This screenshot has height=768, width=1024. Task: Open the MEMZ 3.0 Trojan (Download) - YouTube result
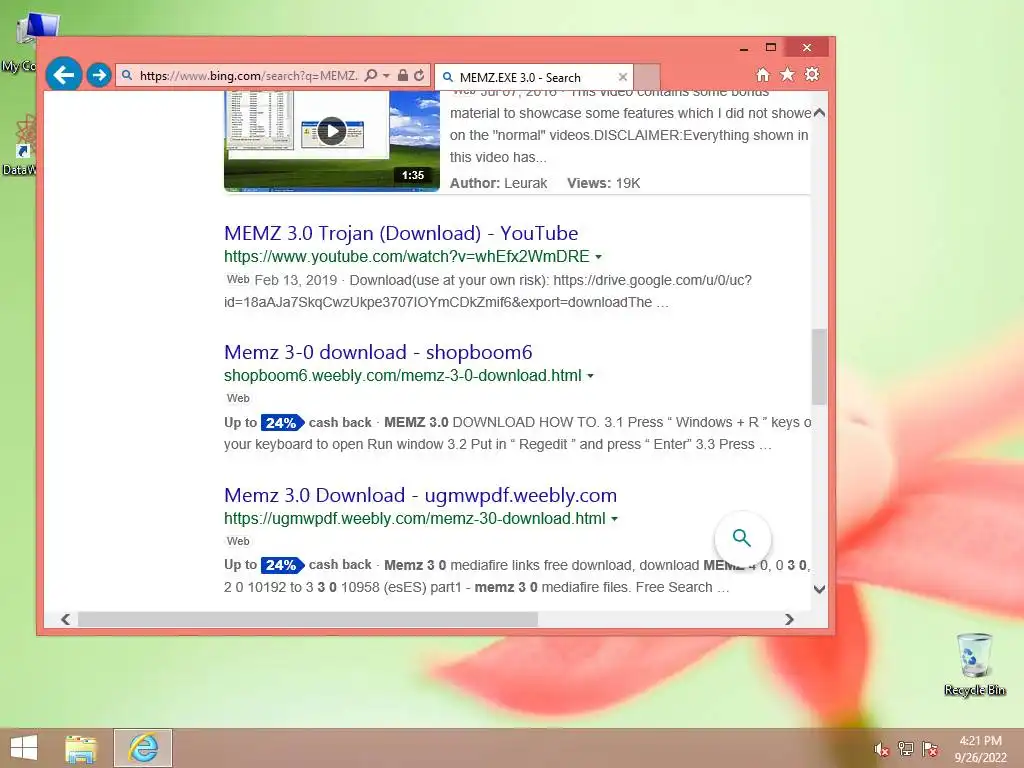[401, 233]
